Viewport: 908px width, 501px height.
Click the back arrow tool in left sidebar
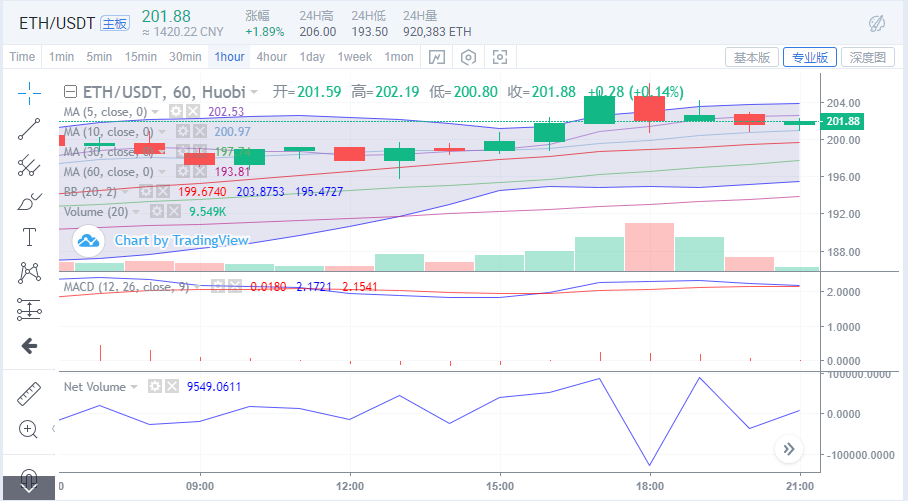(29, 346)
